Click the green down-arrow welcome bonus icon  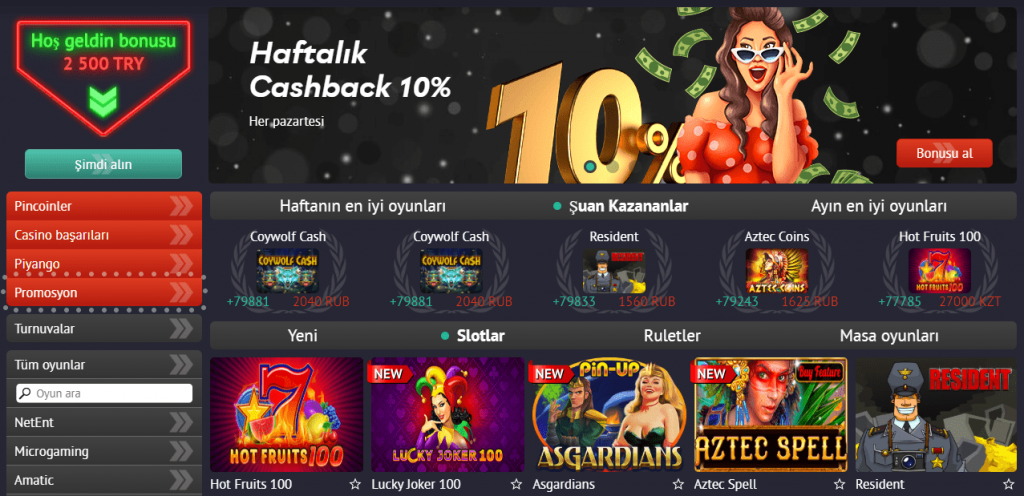tap(103, 102)
